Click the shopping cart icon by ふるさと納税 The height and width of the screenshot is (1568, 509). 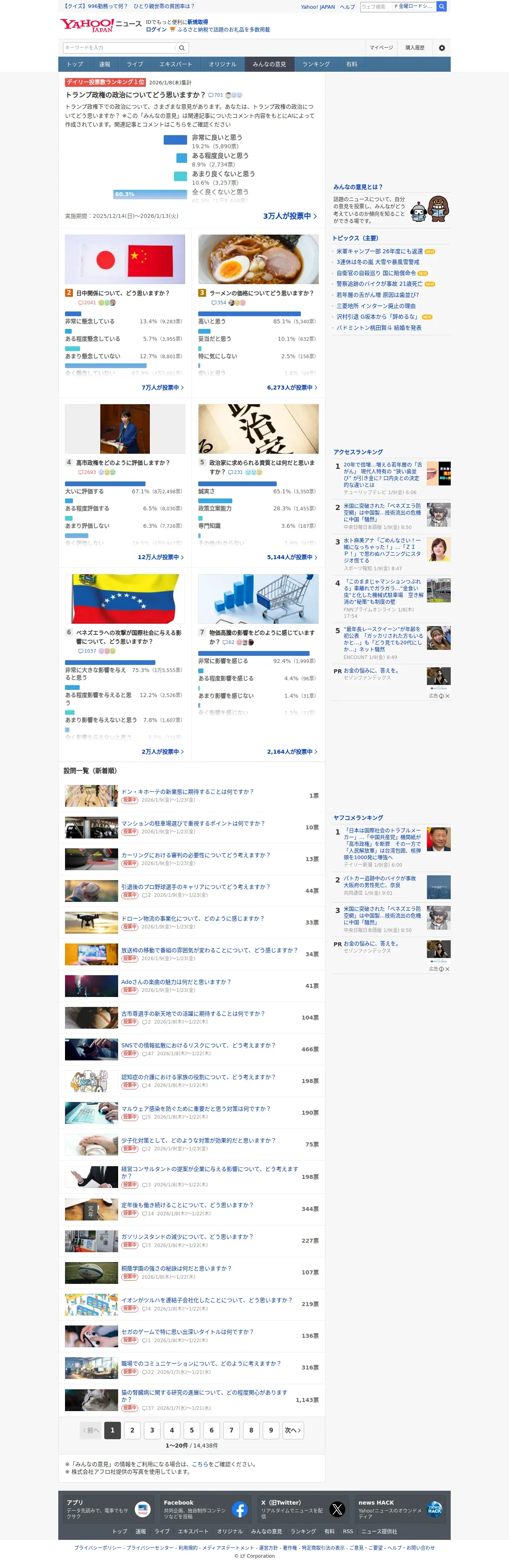172,29
